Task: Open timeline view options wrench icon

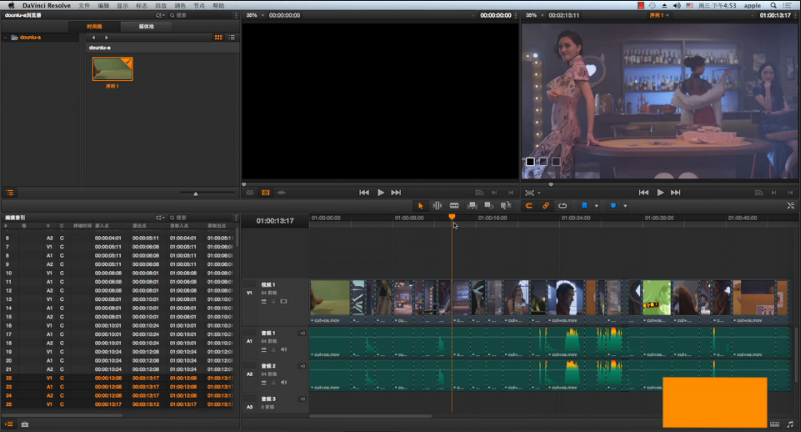Action: click(790, 206)
